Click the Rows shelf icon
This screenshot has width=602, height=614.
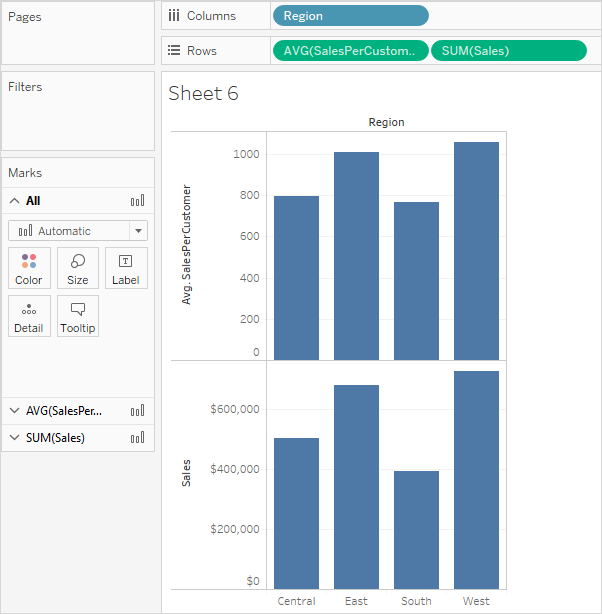coord(174,51)
